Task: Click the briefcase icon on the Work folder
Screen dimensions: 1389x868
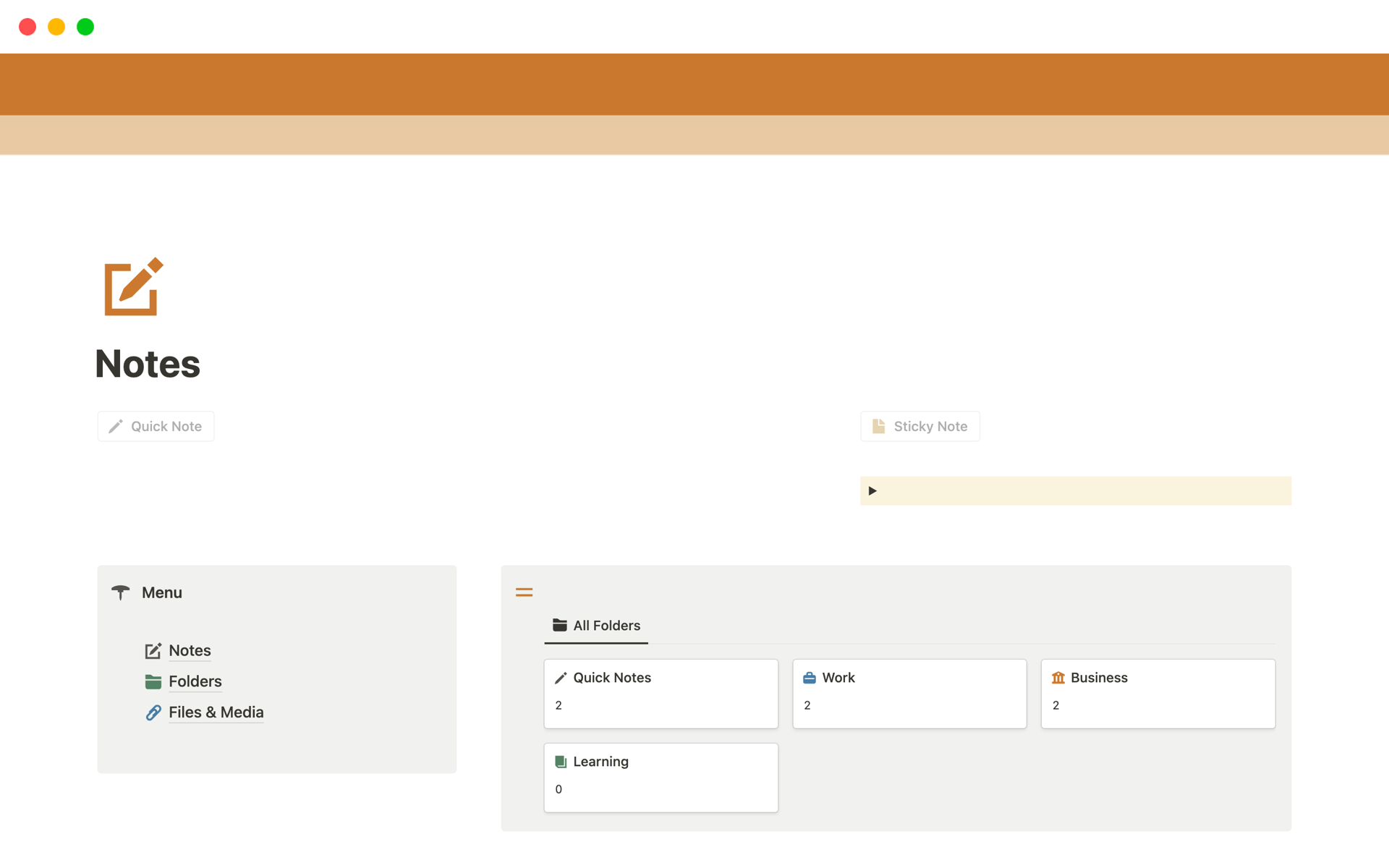Action: coord(810,678)
